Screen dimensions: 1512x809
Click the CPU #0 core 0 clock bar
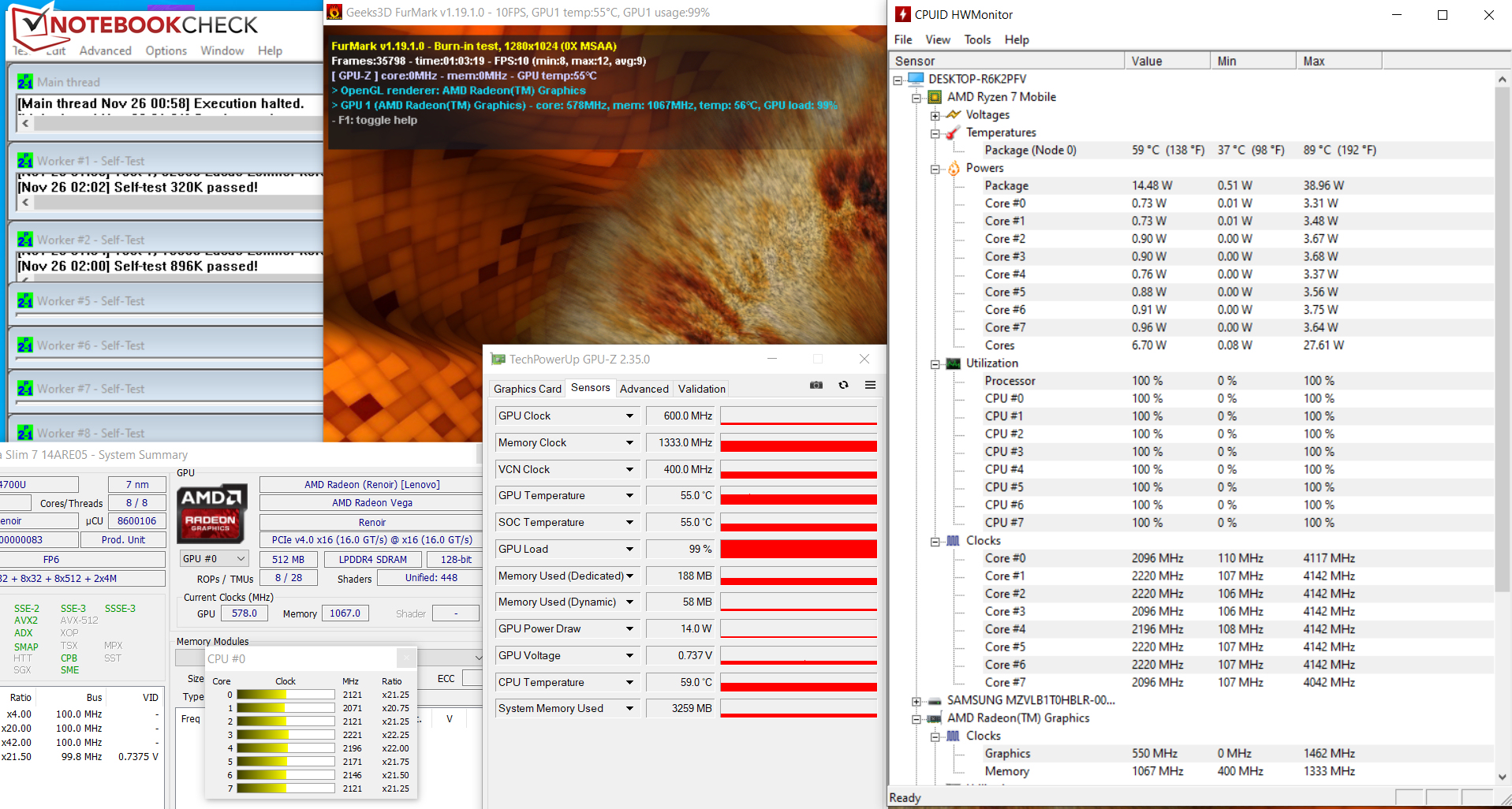286,695
